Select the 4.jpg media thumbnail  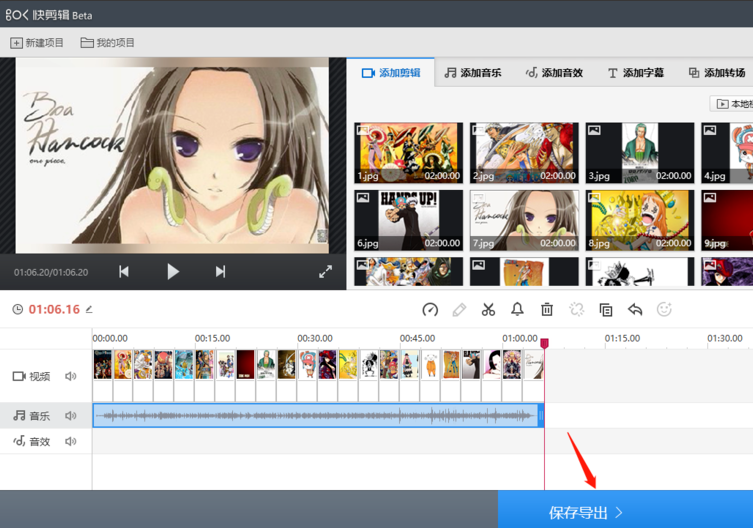click(727, 153)
